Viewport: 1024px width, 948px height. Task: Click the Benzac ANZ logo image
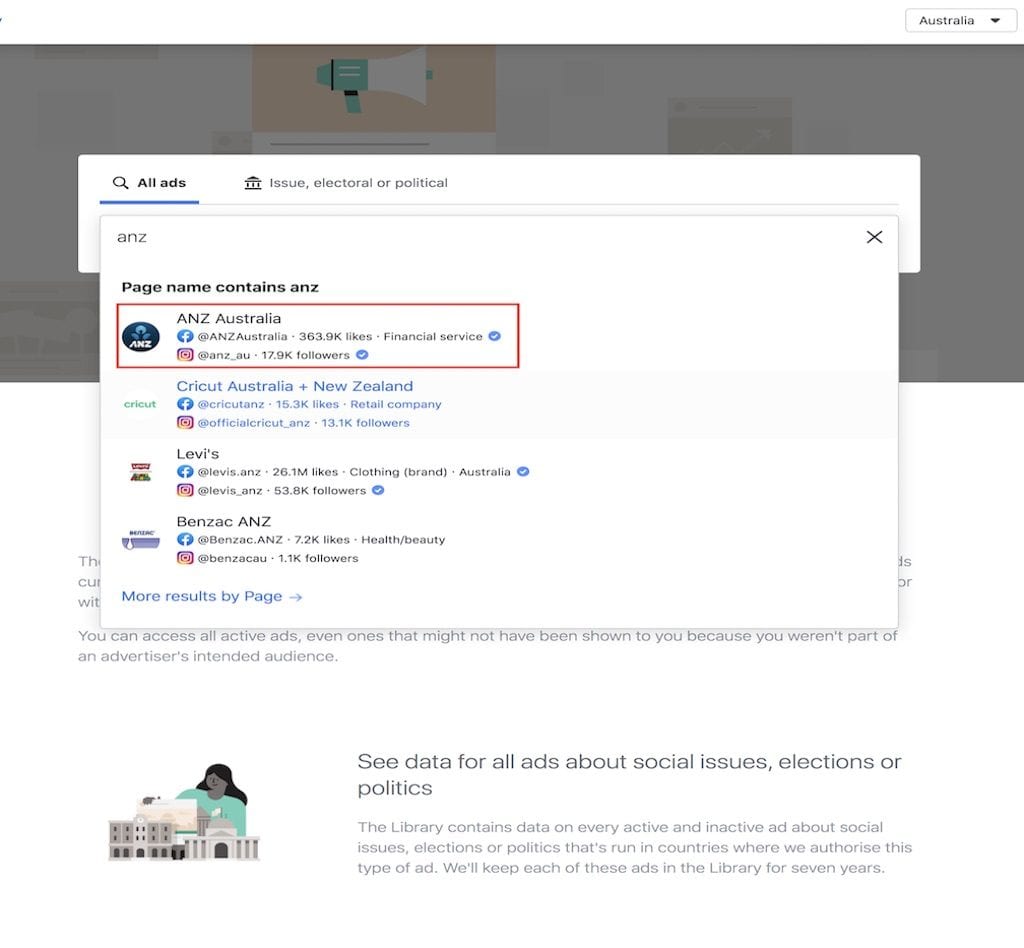tap(140, 539)
